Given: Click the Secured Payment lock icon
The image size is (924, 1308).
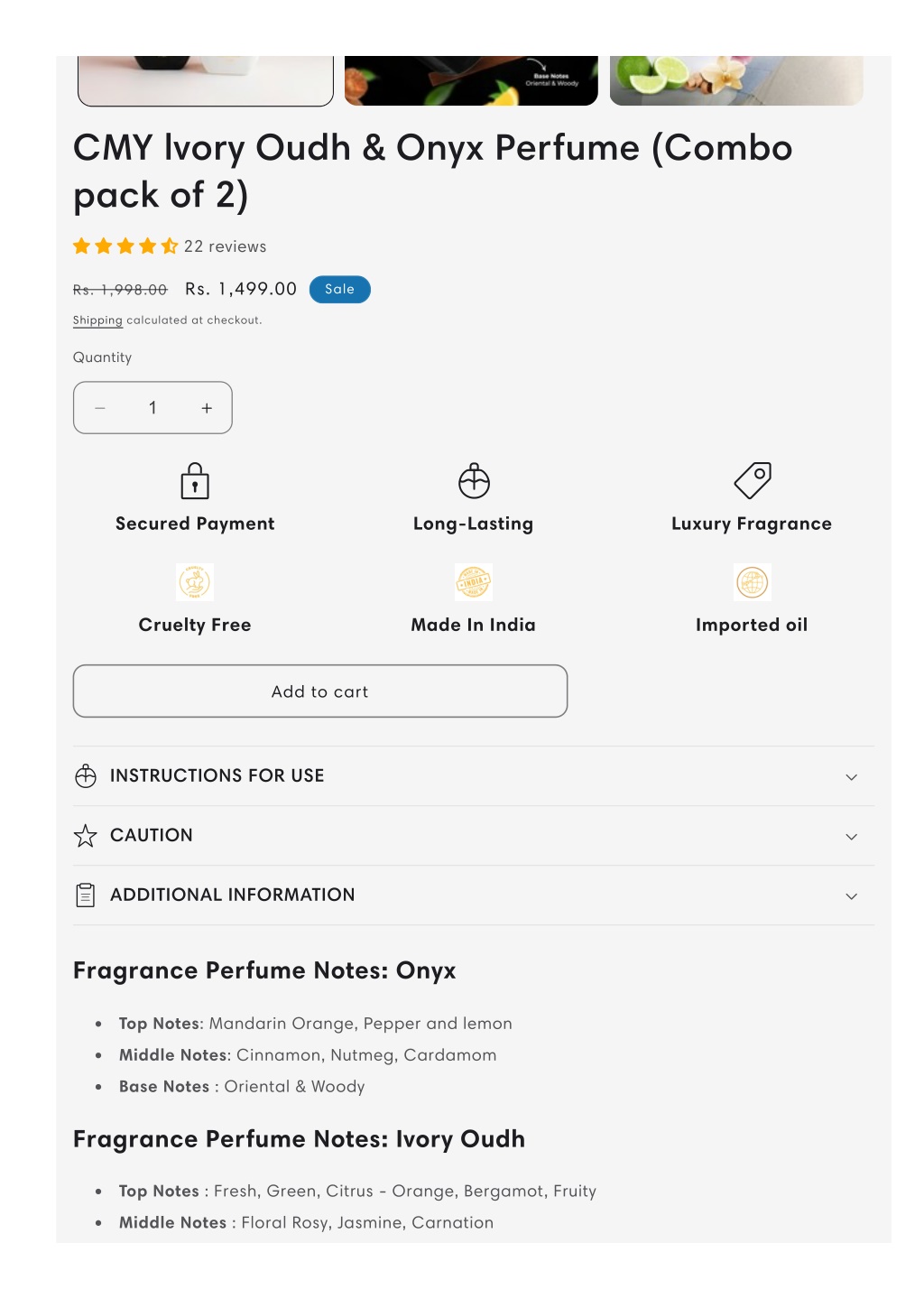Looking at the screenshot, I should tap(195, 481).
